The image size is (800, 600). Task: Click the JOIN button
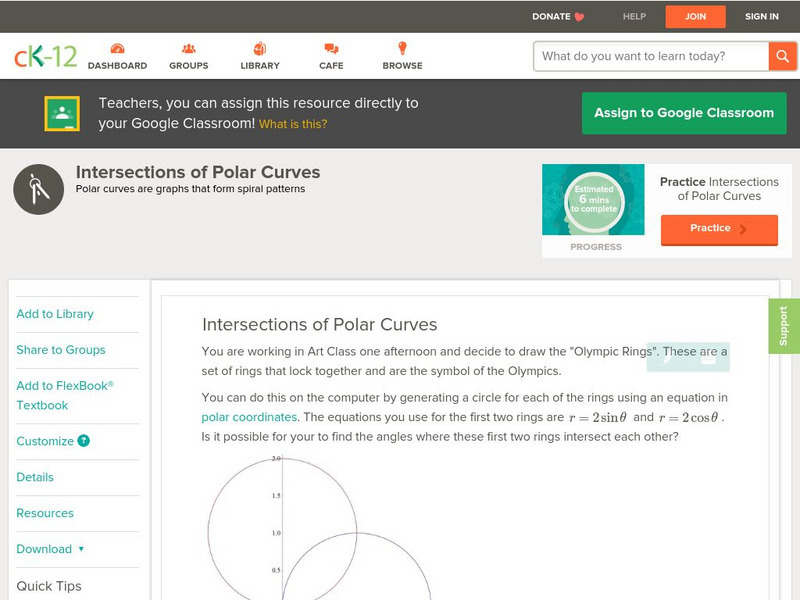(x=695, y=17)
